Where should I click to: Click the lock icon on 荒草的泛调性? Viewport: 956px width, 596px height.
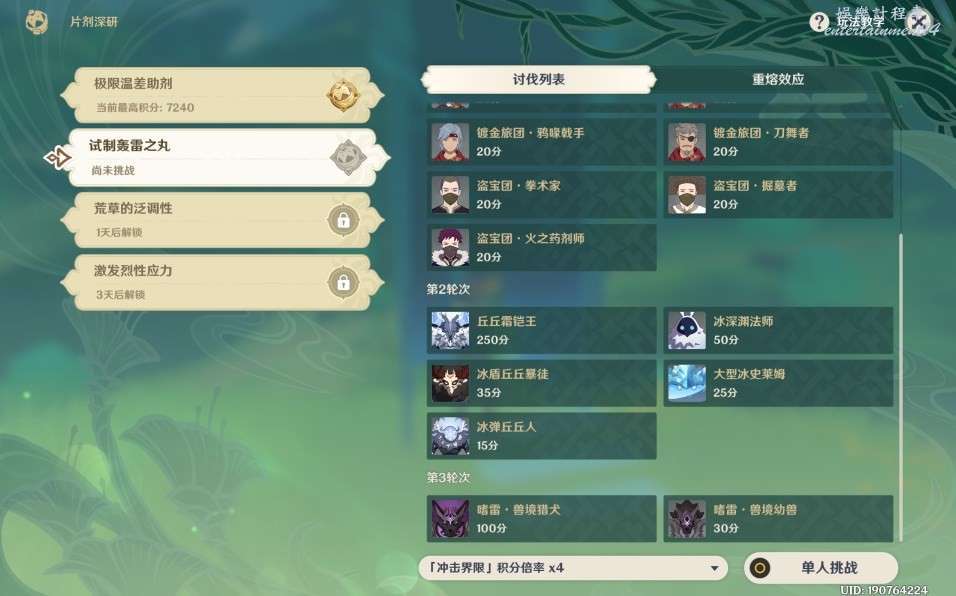[x=343, y=220]
